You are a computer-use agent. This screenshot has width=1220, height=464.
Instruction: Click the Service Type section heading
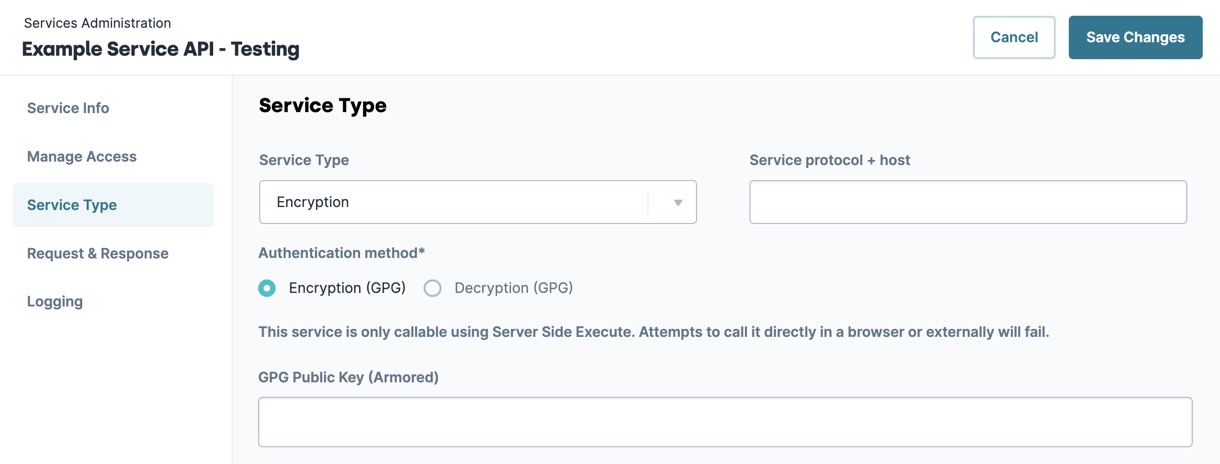click(323, 105)
